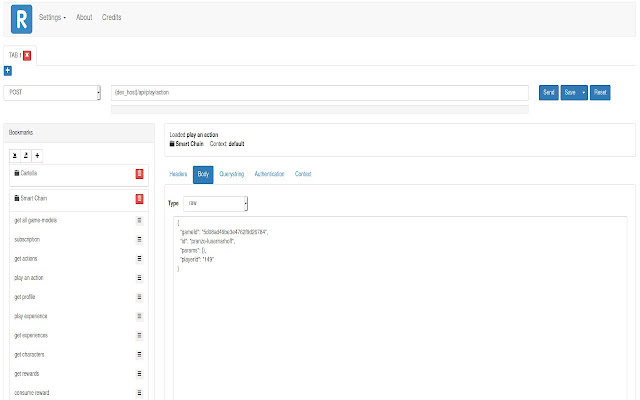Click the export bookmarks icon
This screenshot has width=640, height=400.
pos(26,156)
